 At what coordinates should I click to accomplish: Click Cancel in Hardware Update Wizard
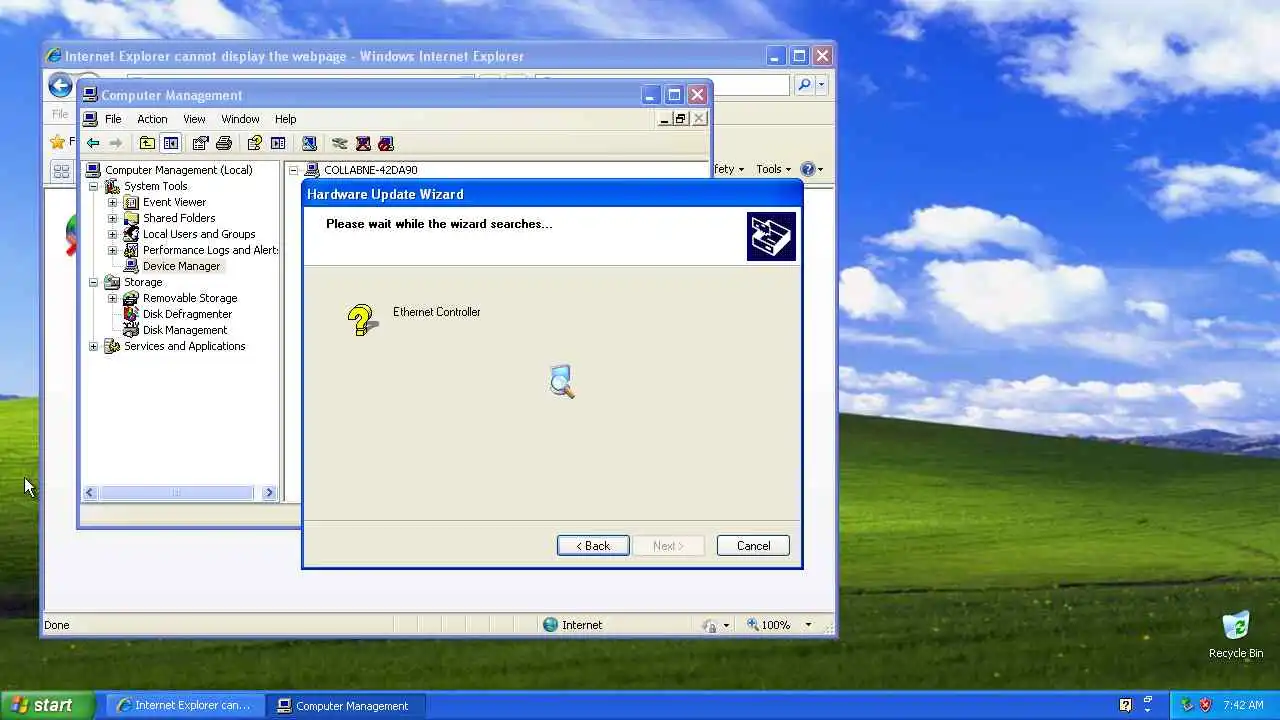pyautogui.click(x=753, y=546)
